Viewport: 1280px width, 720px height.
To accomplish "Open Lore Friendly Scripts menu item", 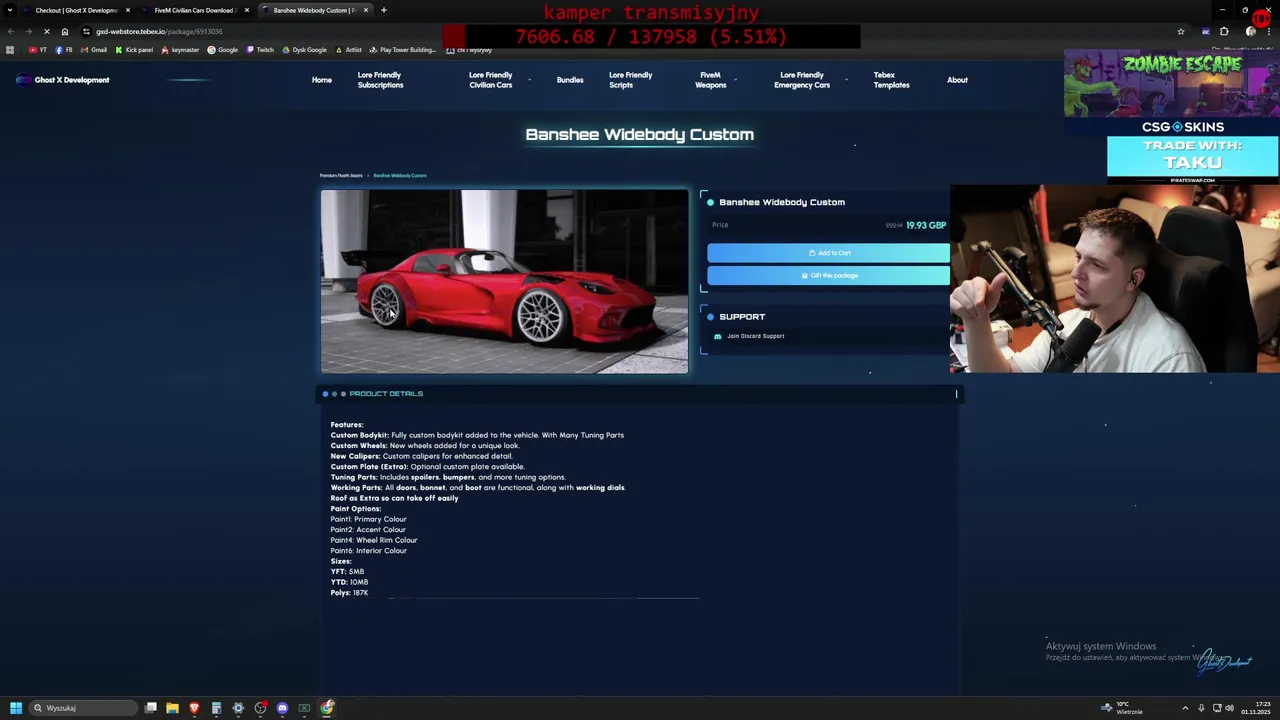I will [630, 80].
